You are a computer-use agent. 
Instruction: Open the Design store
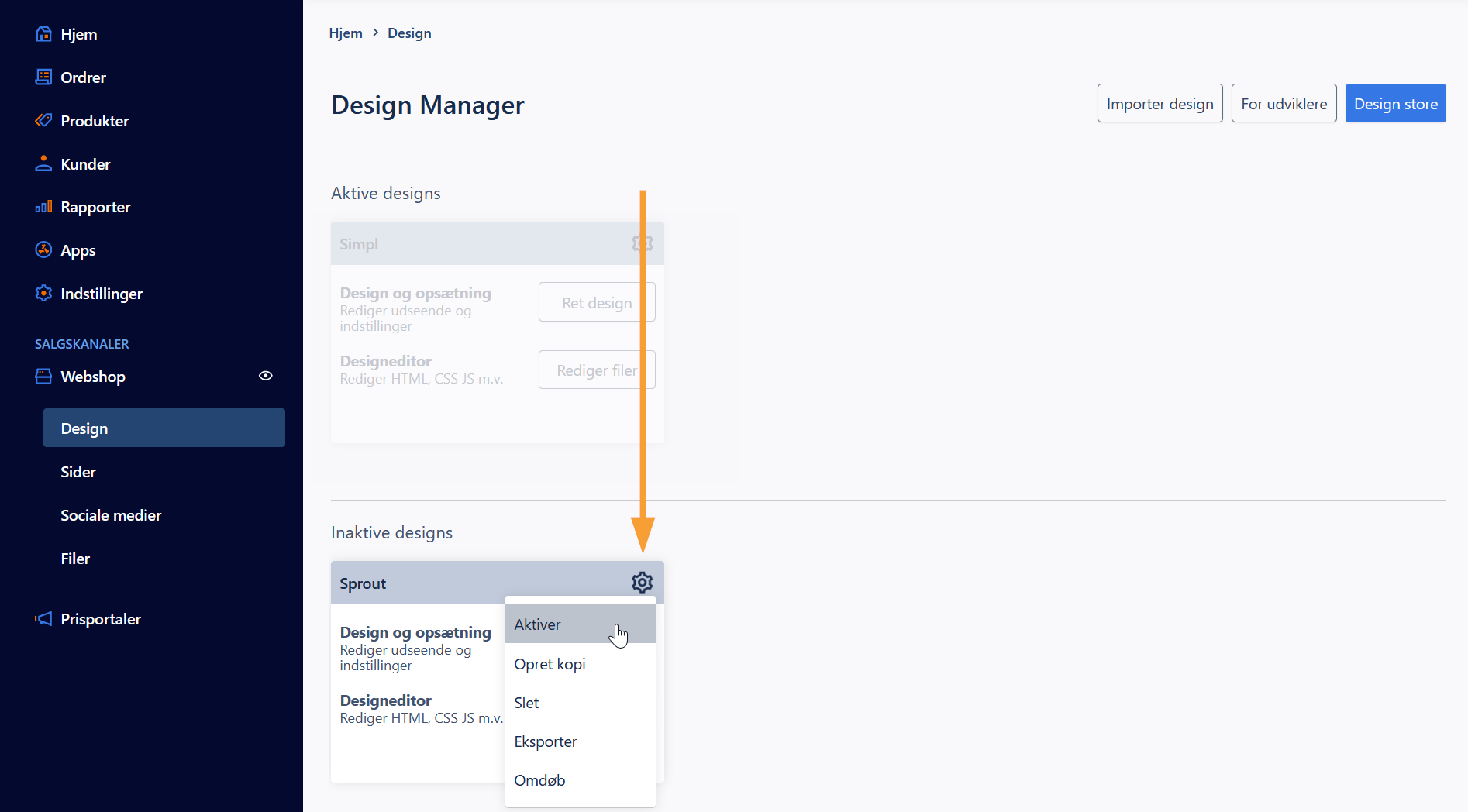coord(1395,104)
